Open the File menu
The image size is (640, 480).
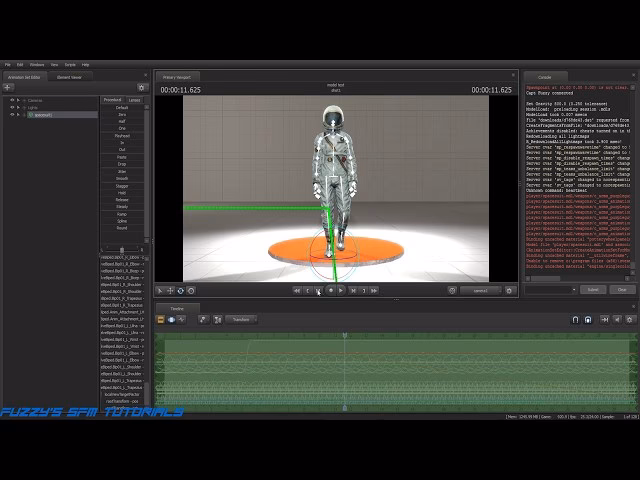(x=7, y=65)
